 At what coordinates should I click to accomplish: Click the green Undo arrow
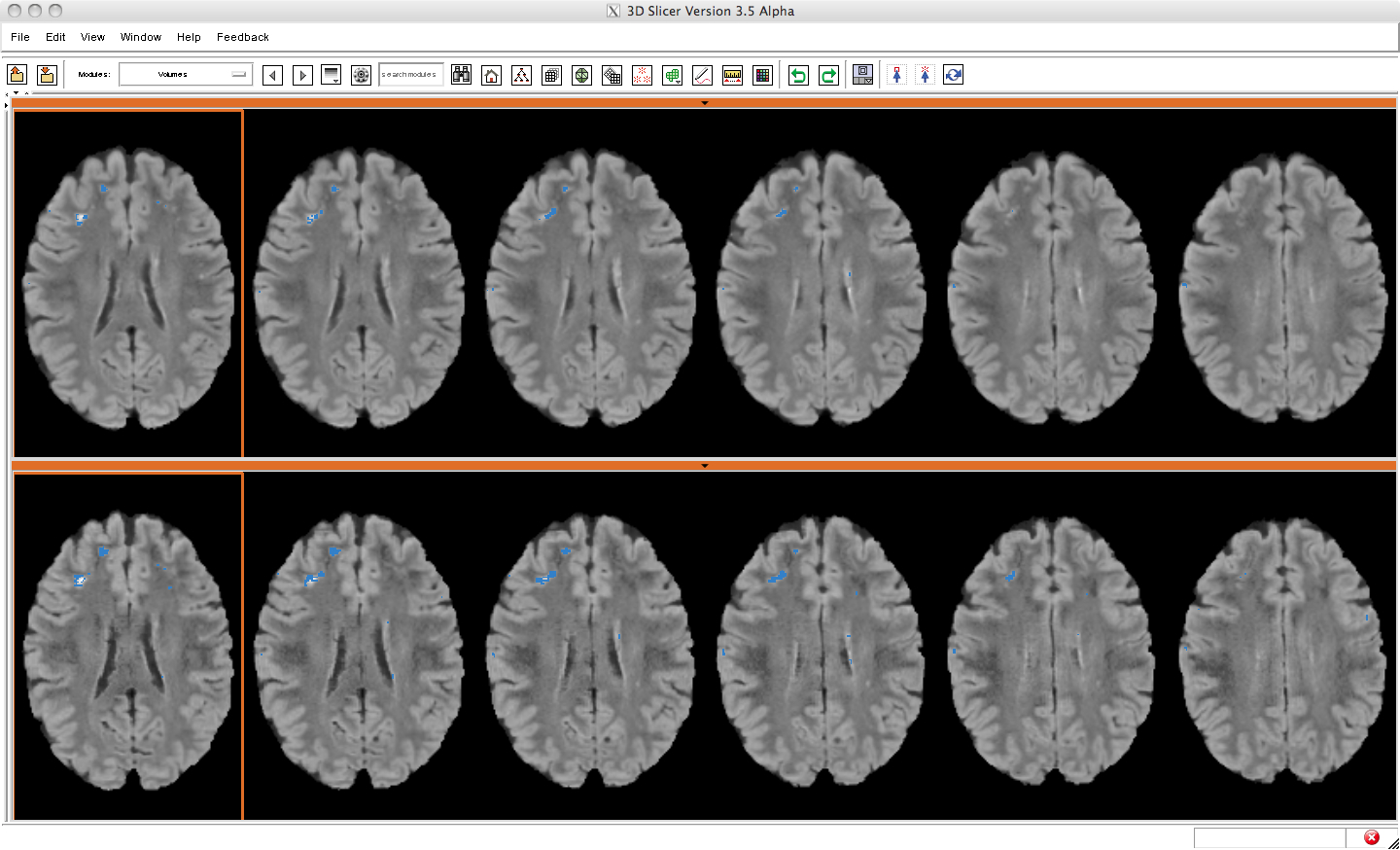click(798, 75)
